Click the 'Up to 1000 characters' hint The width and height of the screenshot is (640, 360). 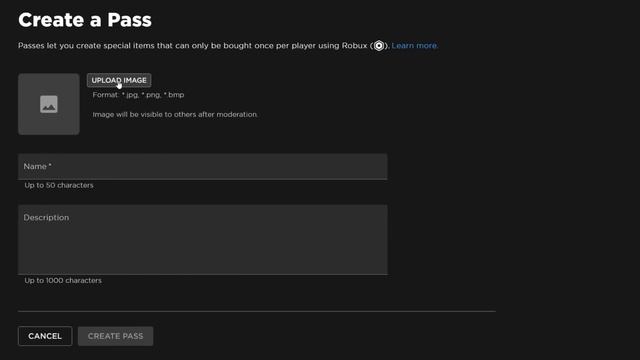click(63, 280)
